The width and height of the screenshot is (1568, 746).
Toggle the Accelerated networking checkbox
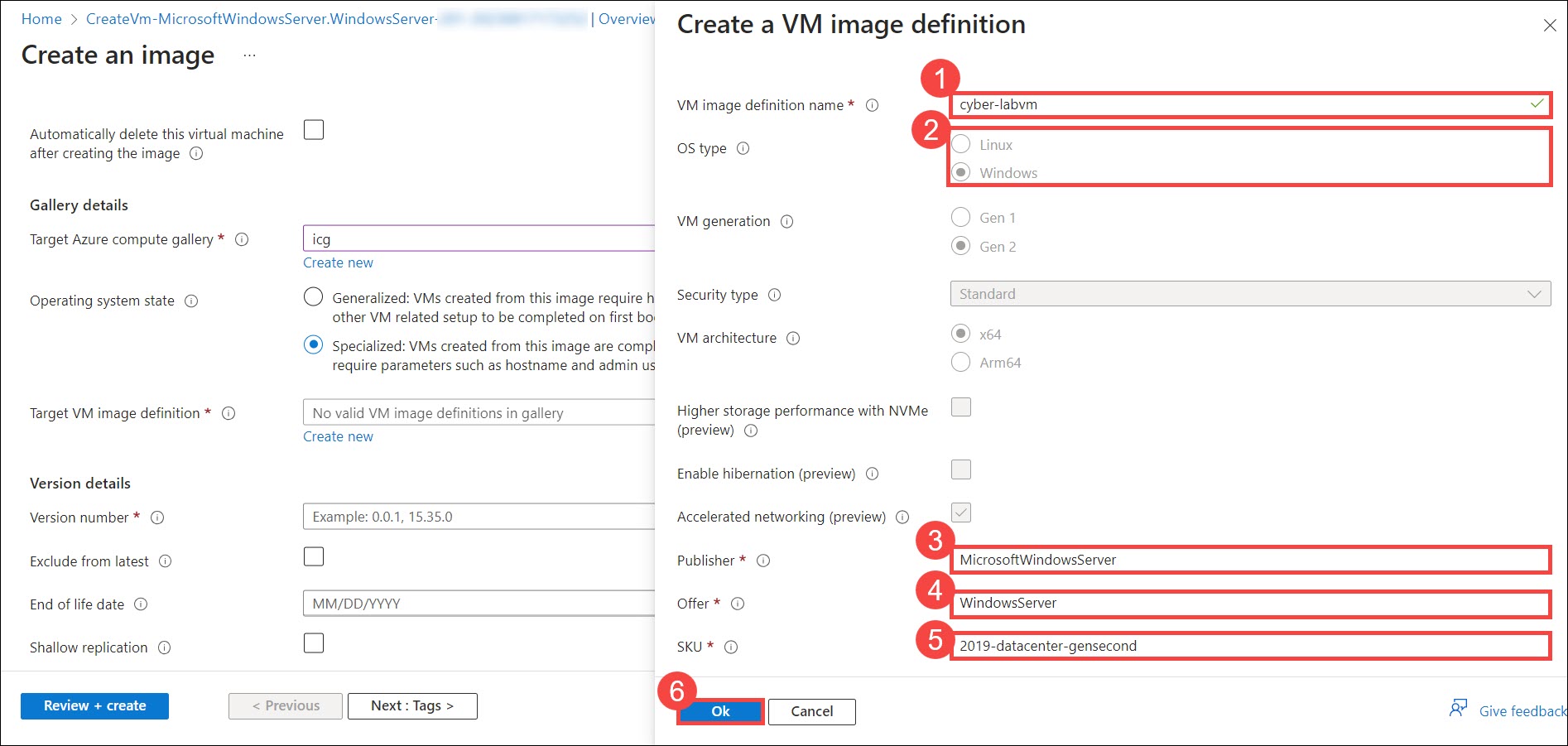[x=961, y=513]
